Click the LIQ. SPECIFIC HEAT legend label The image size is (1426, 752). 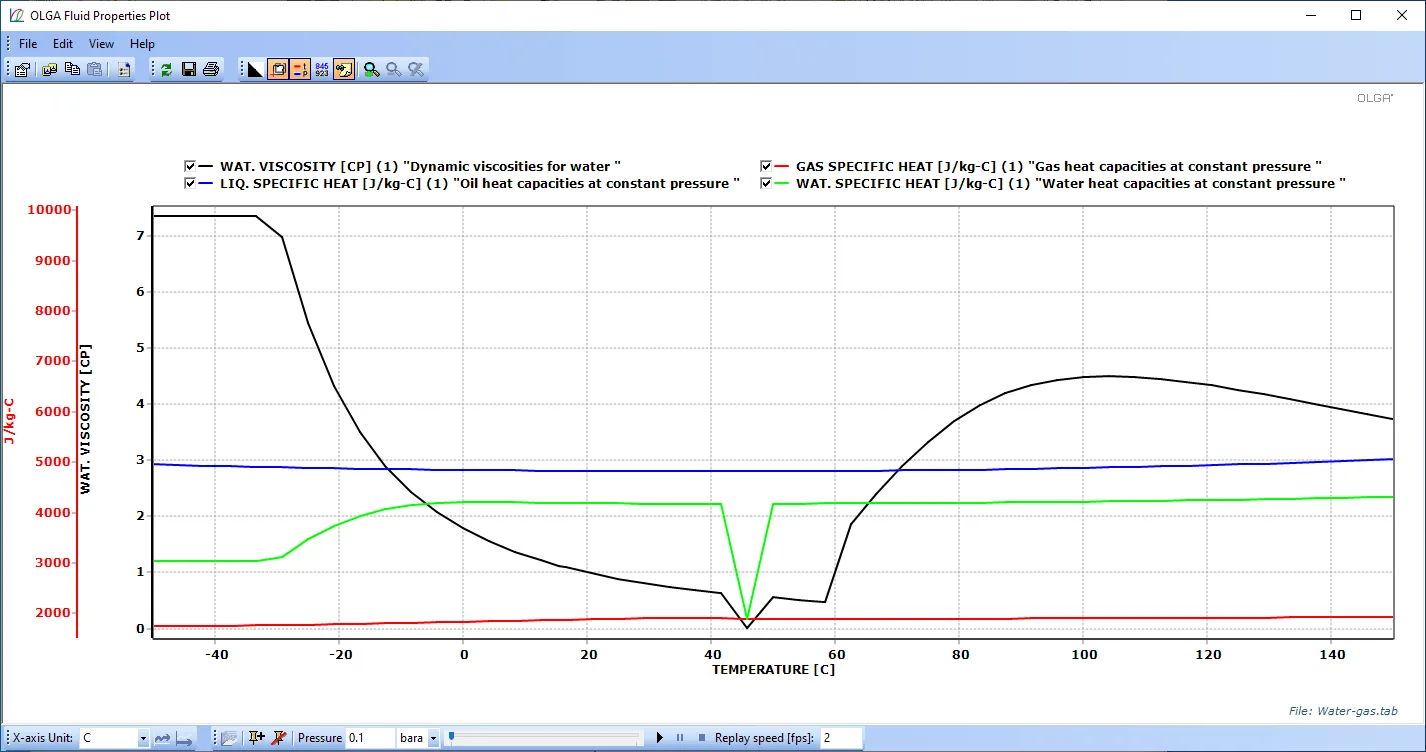click(480, 184)
